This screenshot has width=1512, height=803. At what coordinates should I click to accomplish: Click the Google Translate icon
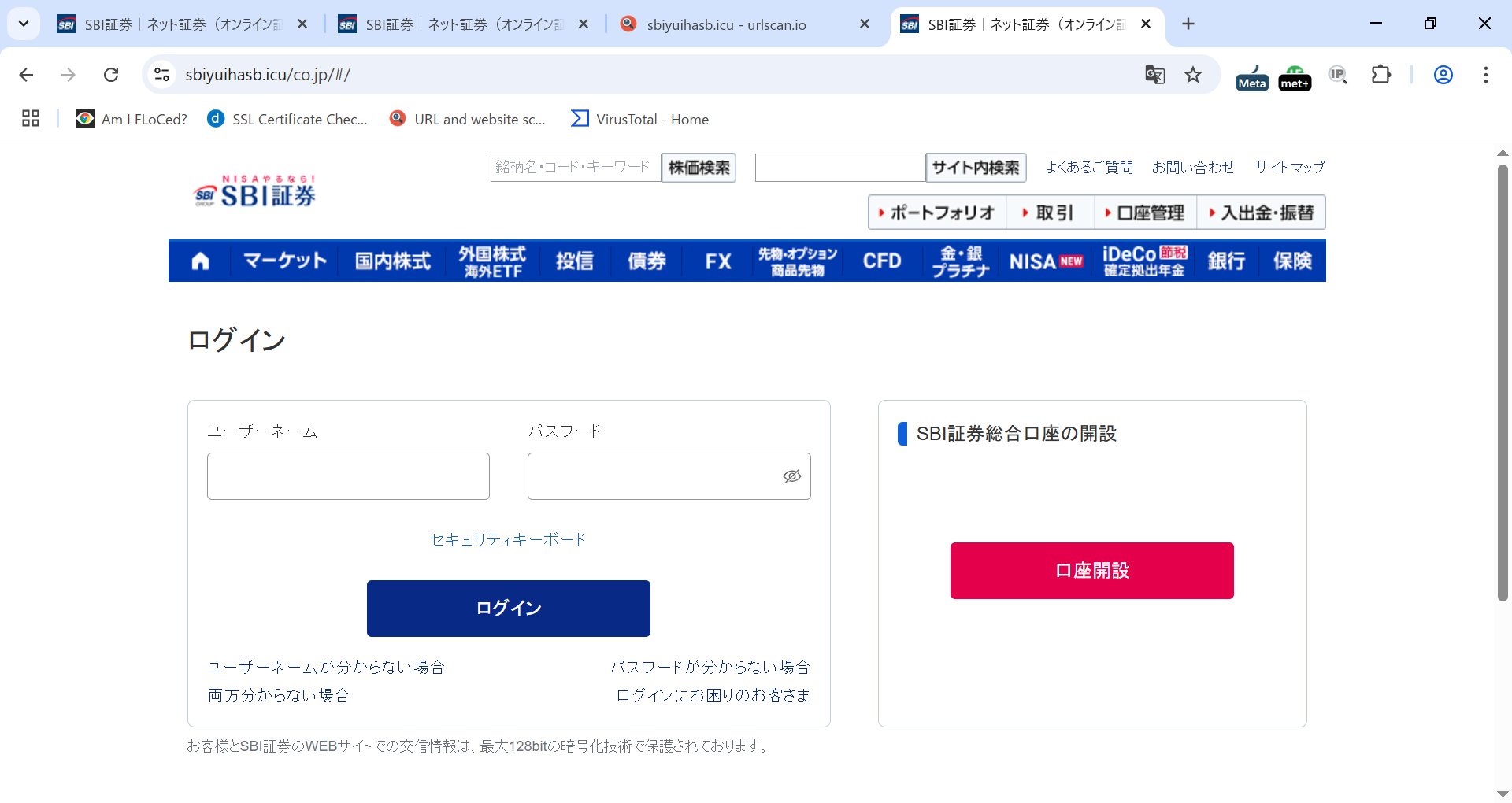point(1154,75)
